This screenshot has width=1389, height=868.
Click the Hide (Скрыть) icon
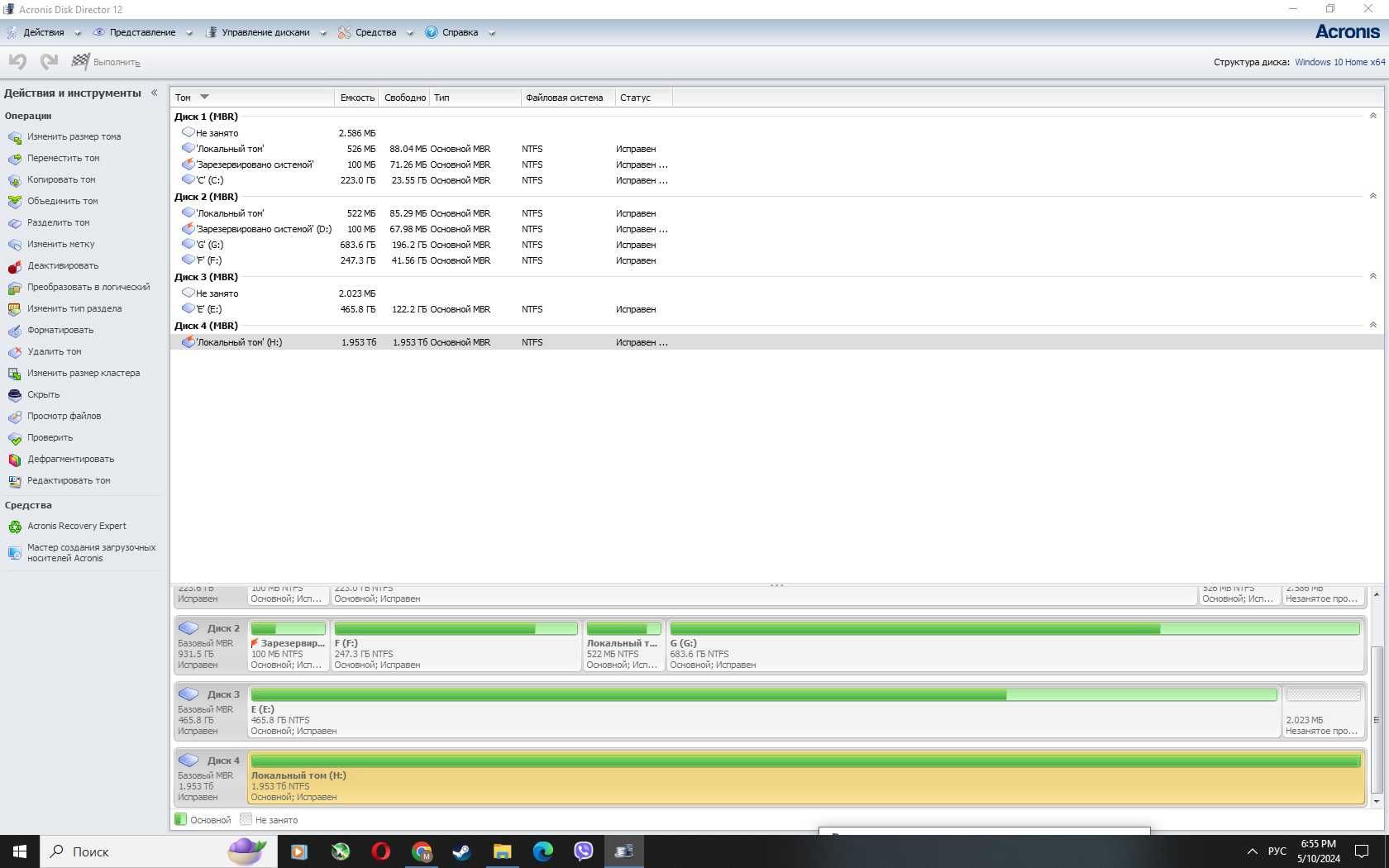(14, 395)
